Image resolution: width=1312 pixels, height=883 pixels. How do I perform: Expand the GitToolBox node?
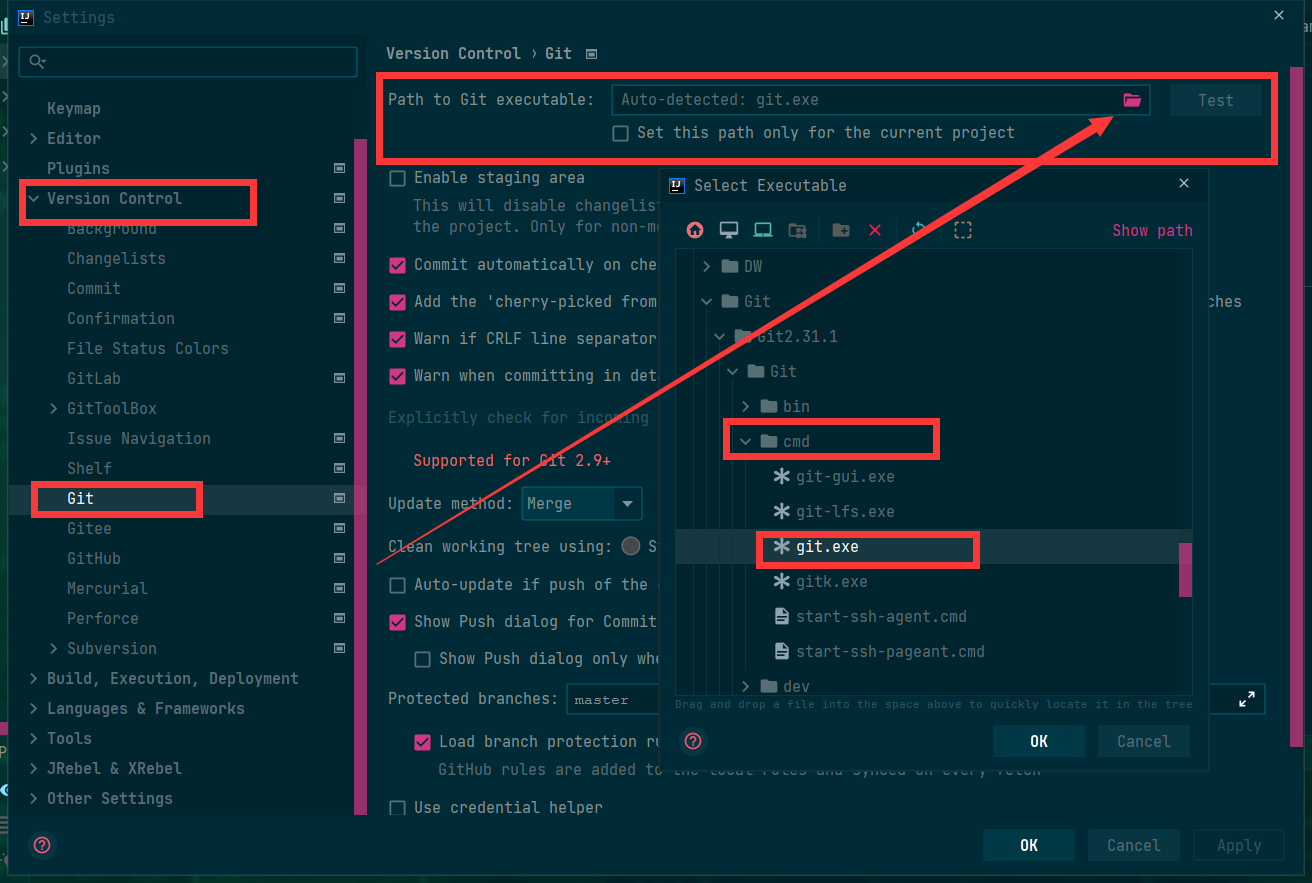click(53, 409)
